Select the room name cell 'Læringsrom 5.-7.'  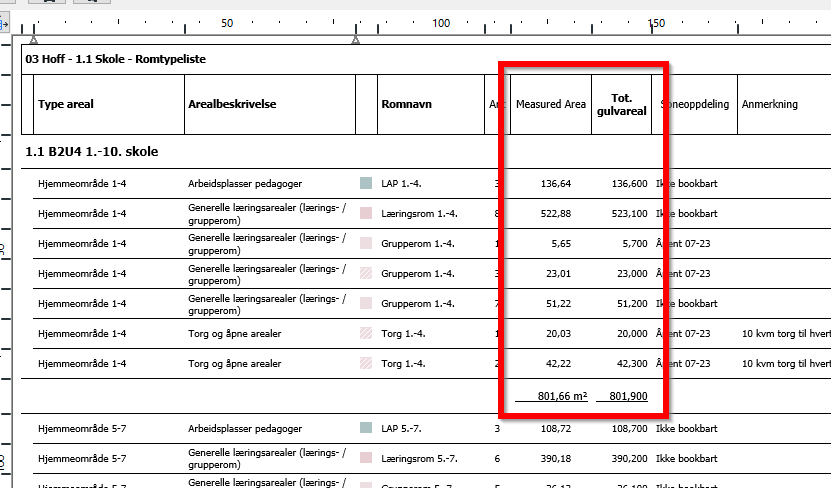coord(420,458)
